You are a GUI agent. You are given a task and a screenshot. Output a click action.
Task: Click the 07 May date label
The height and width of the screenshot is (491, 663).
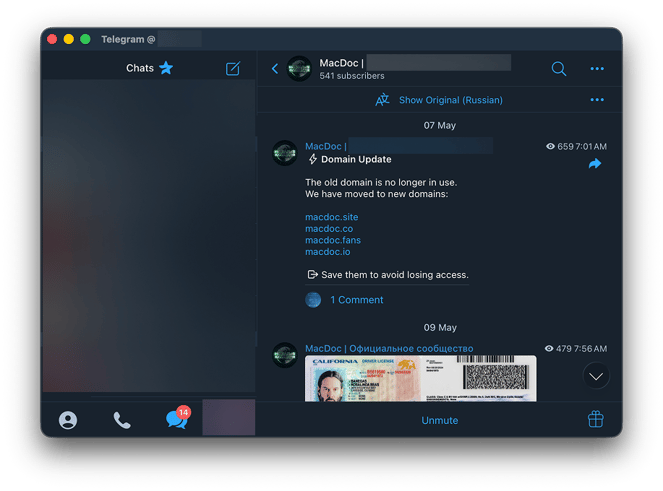pos(440,126)
